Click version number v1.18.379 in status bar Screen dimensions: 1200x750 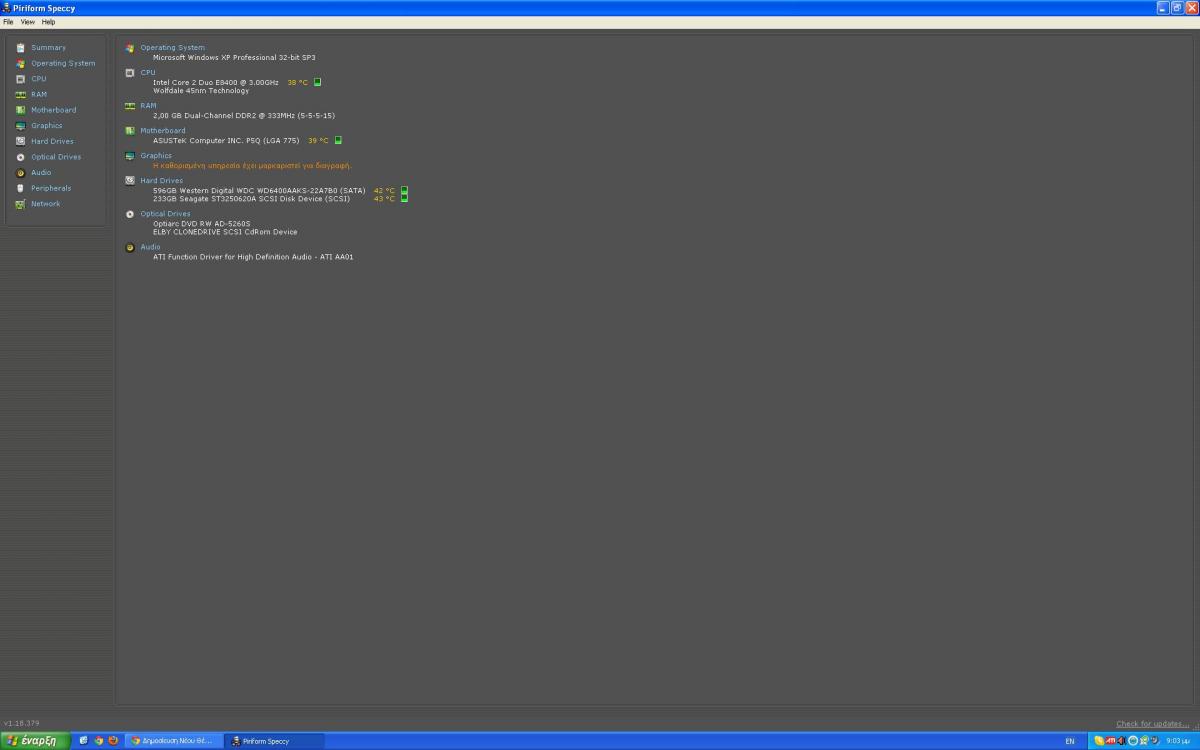pos(21,723)
